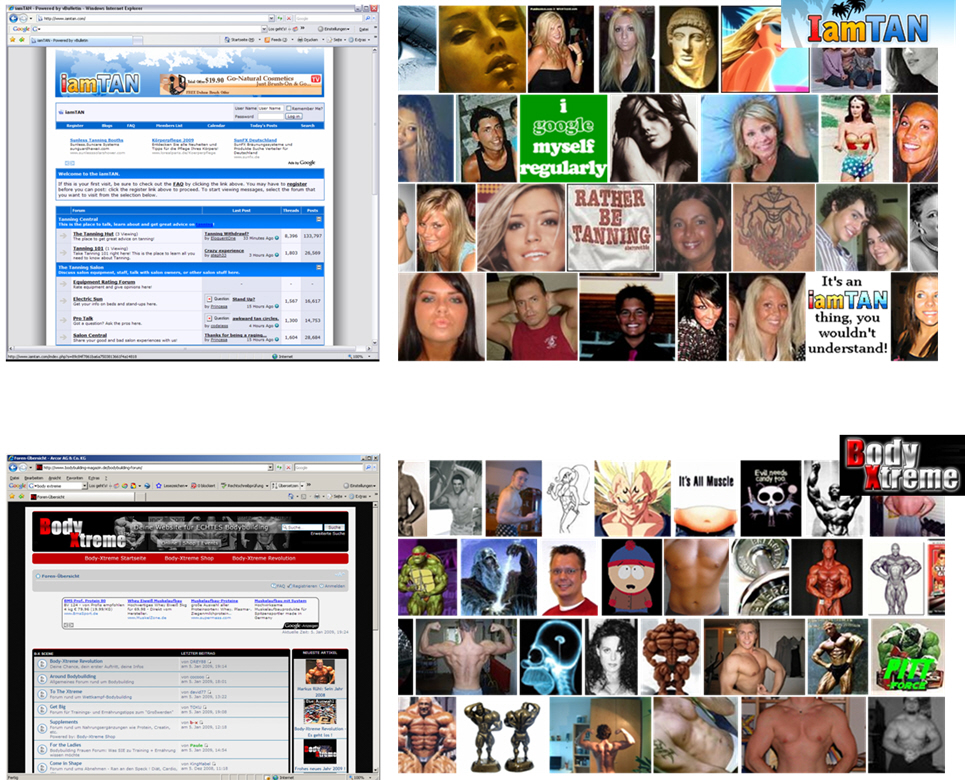Click Body-Xtreme Startseite in red nav bar
Image resolution: width=965 pixels, height=780 pixels.
pos(115,558)
